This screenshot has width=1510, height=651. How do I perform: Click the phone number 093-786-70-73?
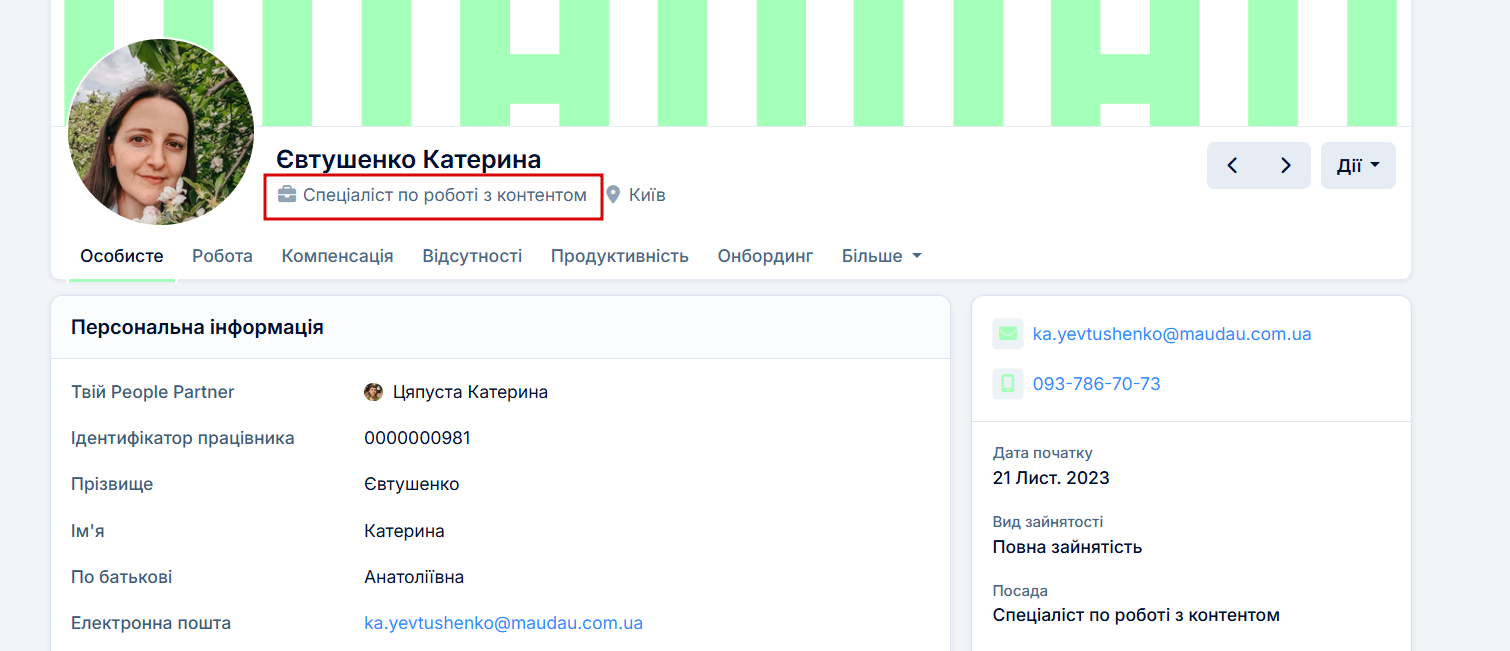tap(1096, 384)
